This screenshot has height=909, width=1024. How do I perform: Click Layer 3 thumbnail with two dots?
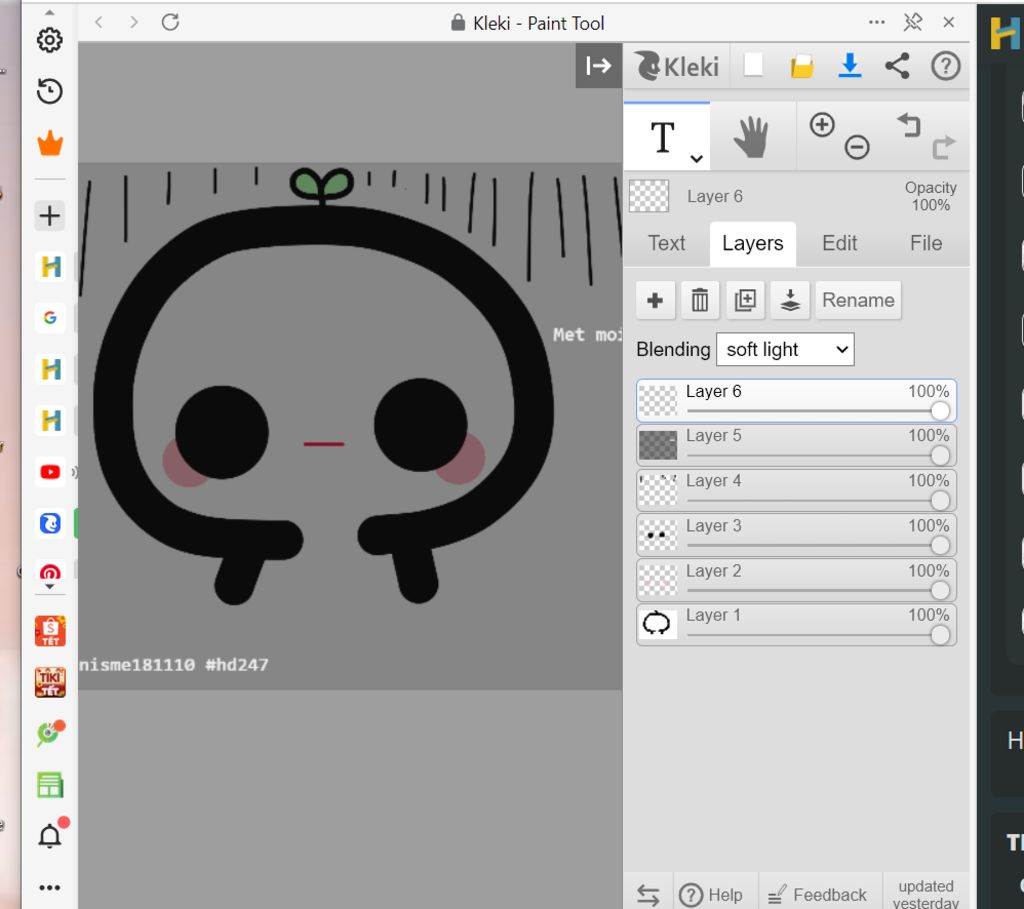pos(658,534)
